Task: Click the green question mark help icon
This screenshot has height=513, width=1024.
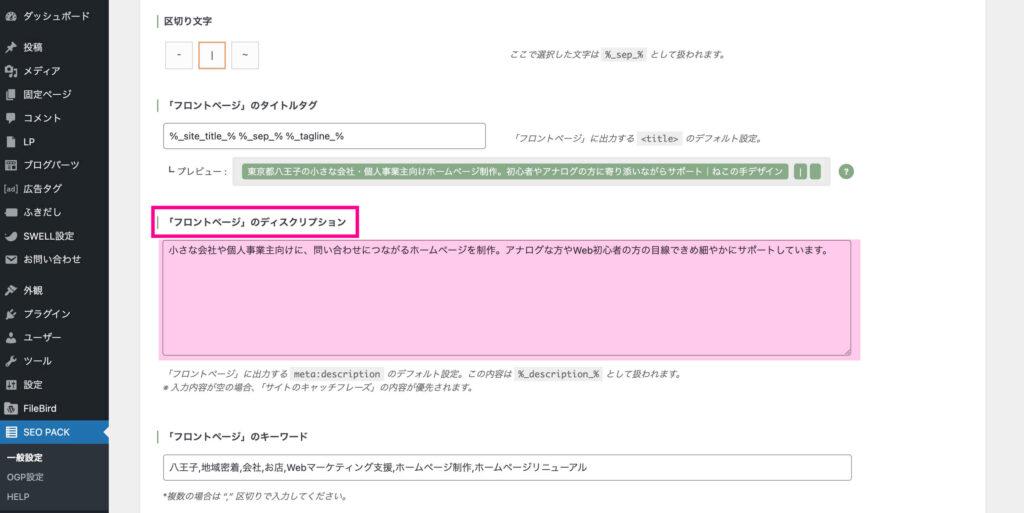Action: click(x=846, y=171)
